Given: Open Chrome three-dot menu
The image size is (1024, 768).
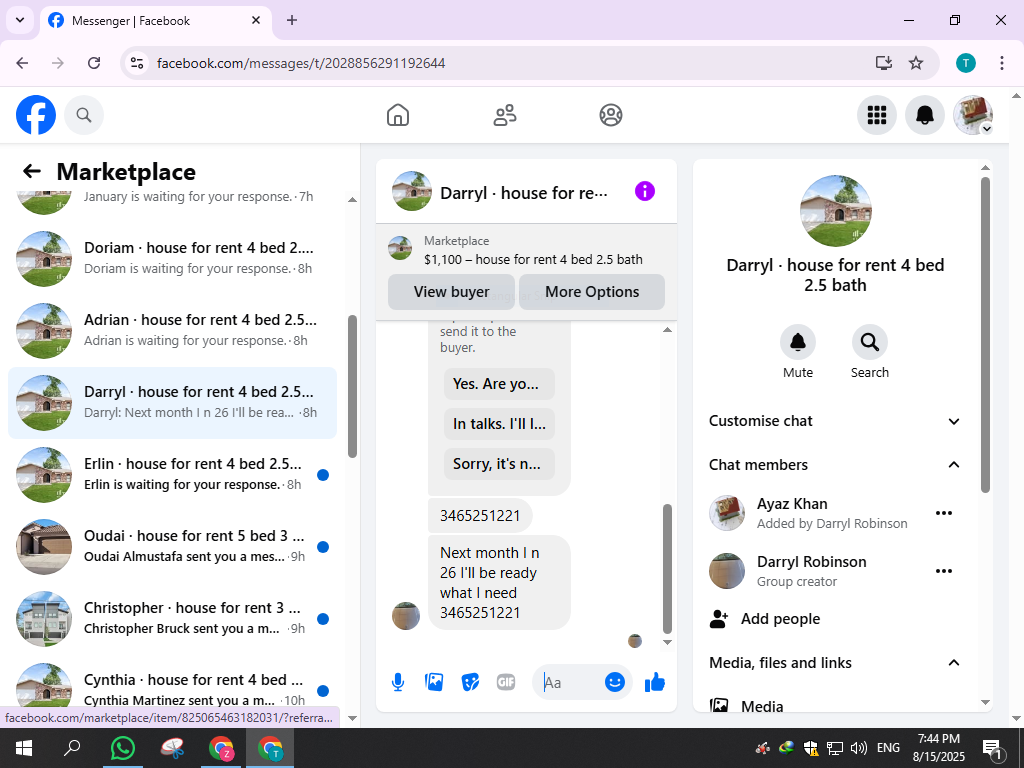Looking at the screenshot, I should 1002,63.
